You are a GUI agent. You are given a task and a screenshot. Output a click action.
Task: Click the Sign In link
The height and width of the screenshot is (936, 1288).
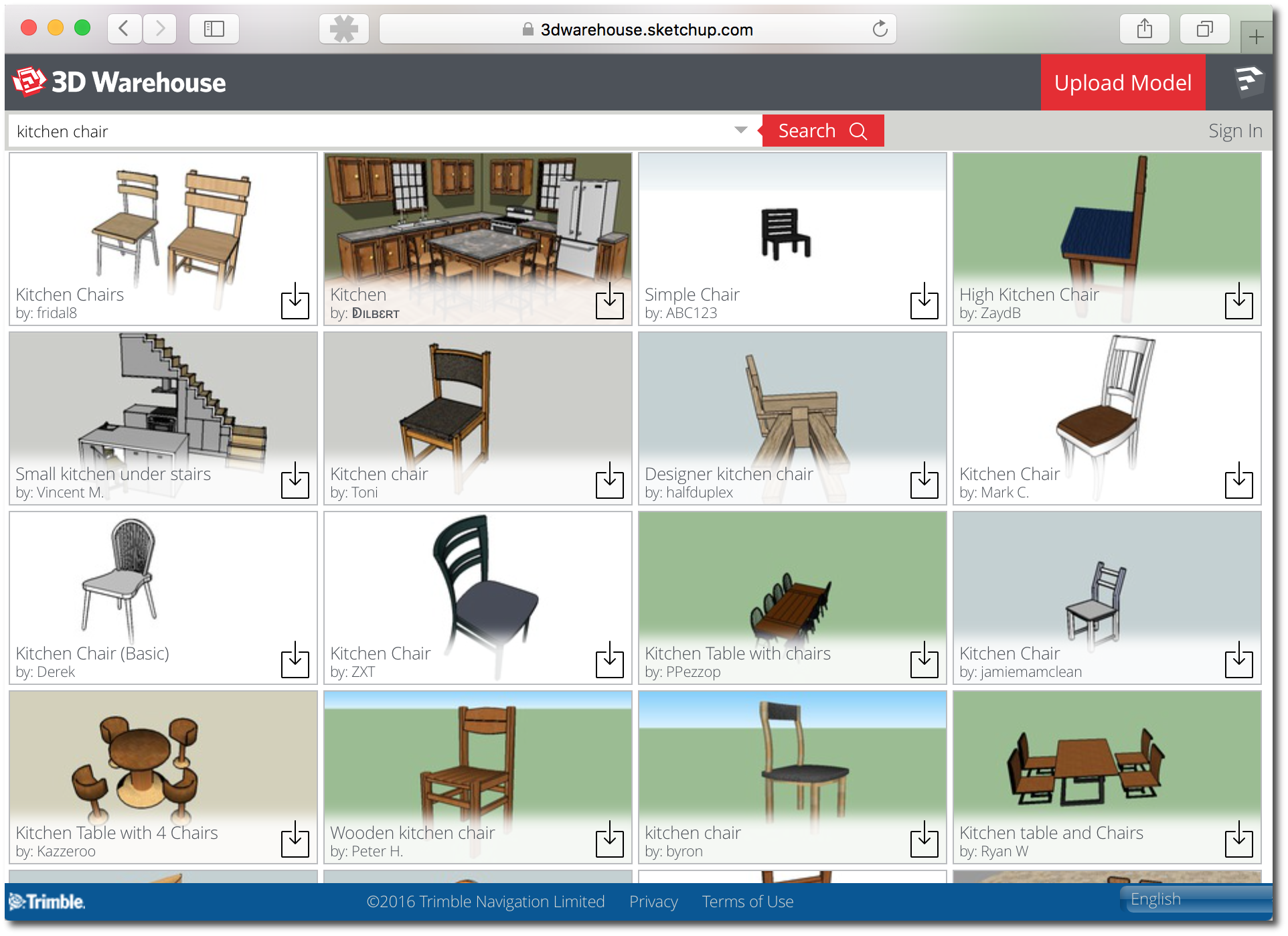1235,131
